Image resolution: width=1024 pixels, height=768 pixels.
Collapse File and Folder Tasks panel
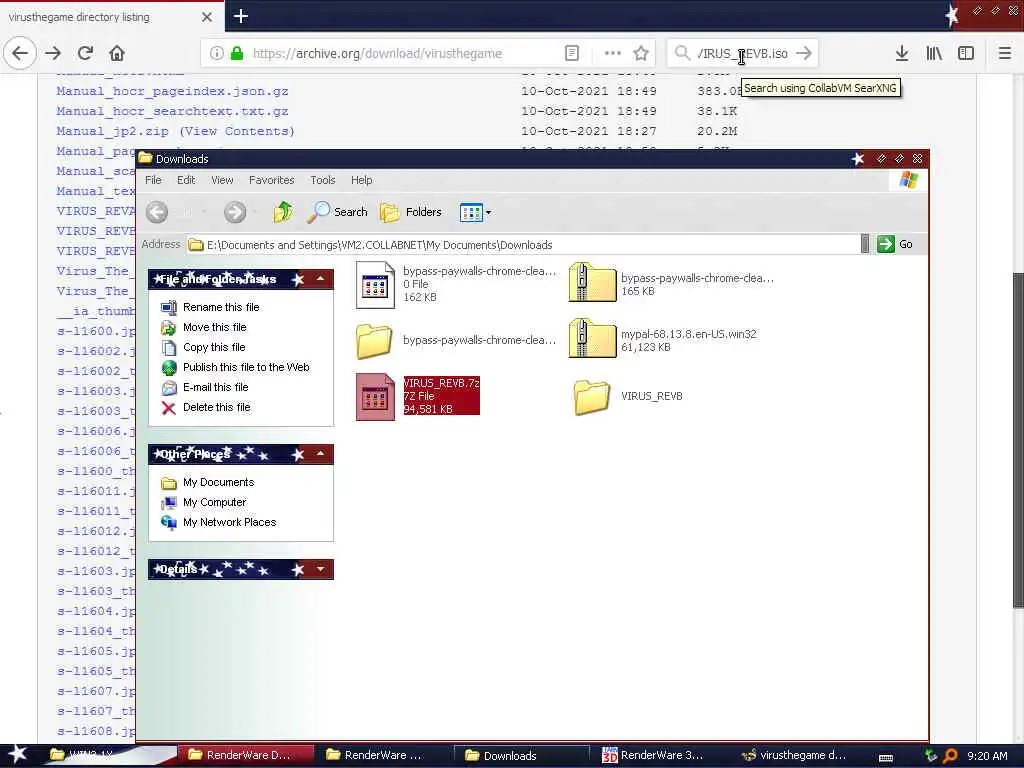[321, 279]
